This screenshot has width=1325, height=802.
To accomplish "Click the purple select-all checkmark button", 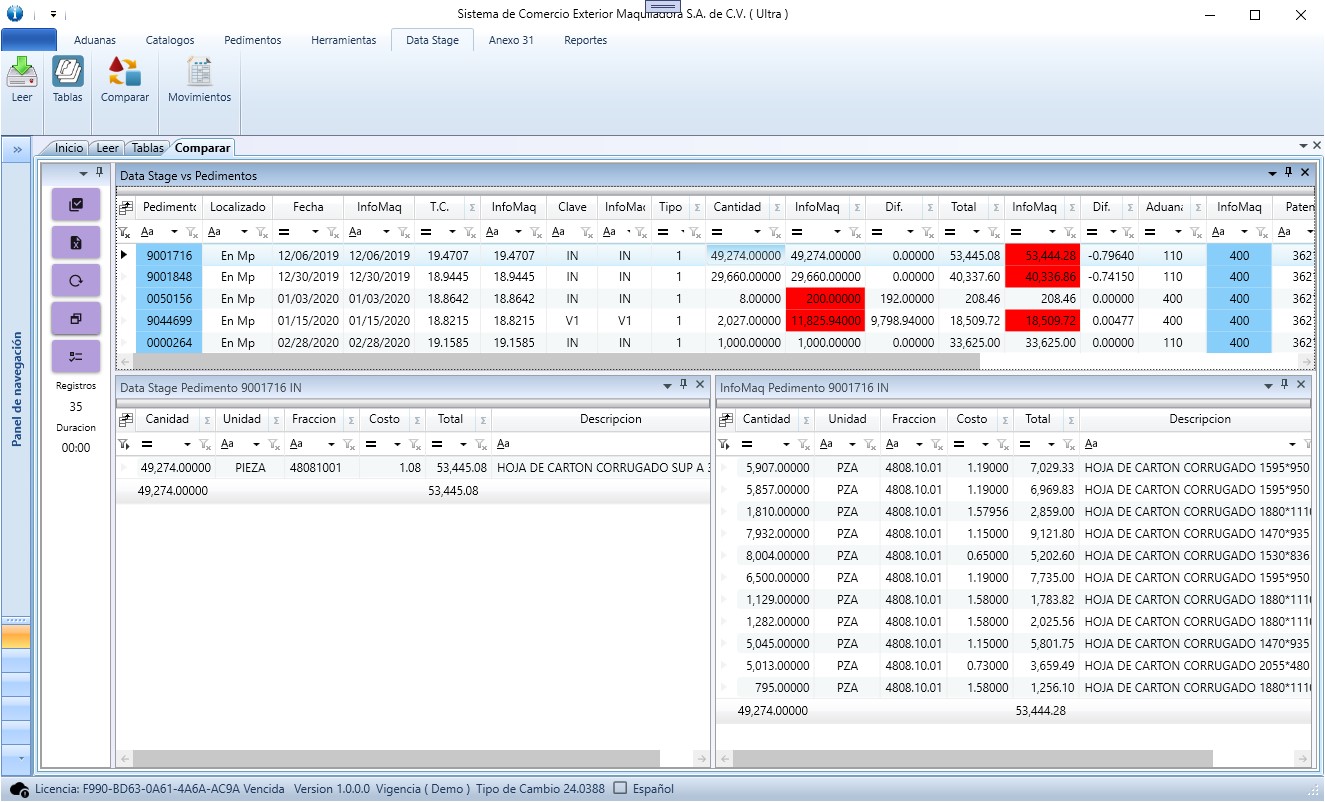I will pos(76,205).
